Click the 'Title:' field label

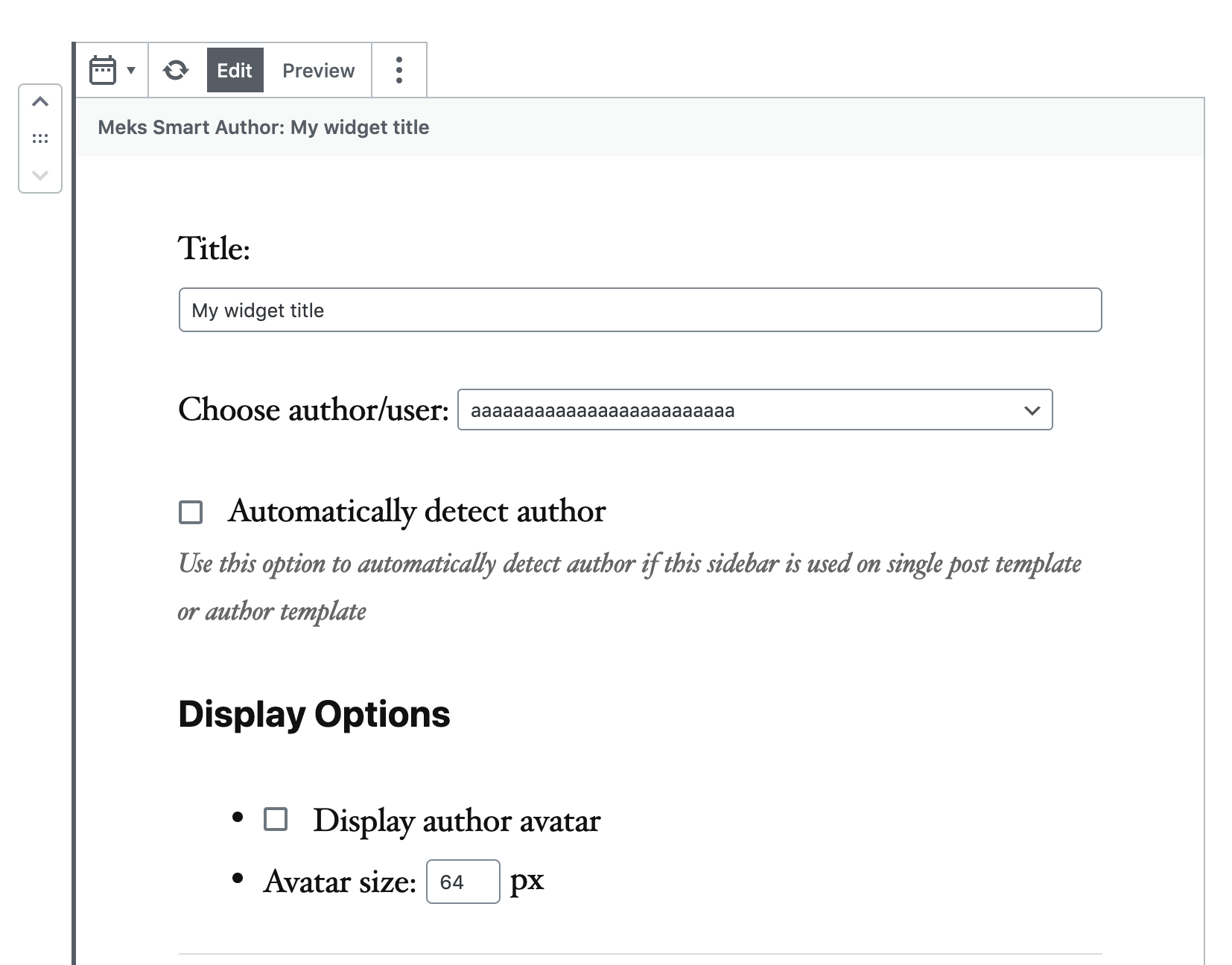pyautogui.click(x=214, y=249)
